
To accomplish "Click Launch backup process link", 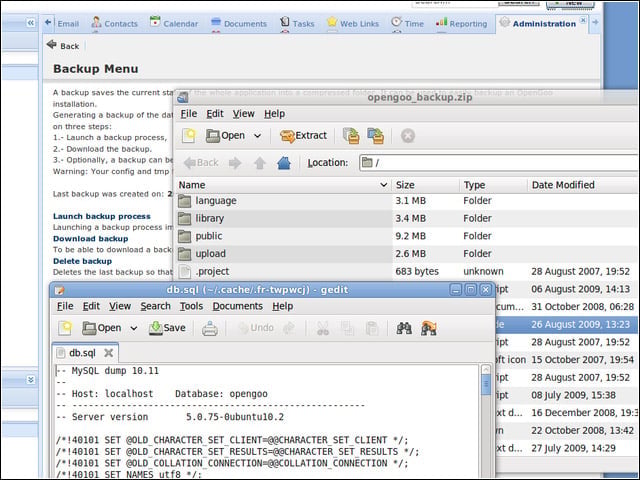I will 102,216.
